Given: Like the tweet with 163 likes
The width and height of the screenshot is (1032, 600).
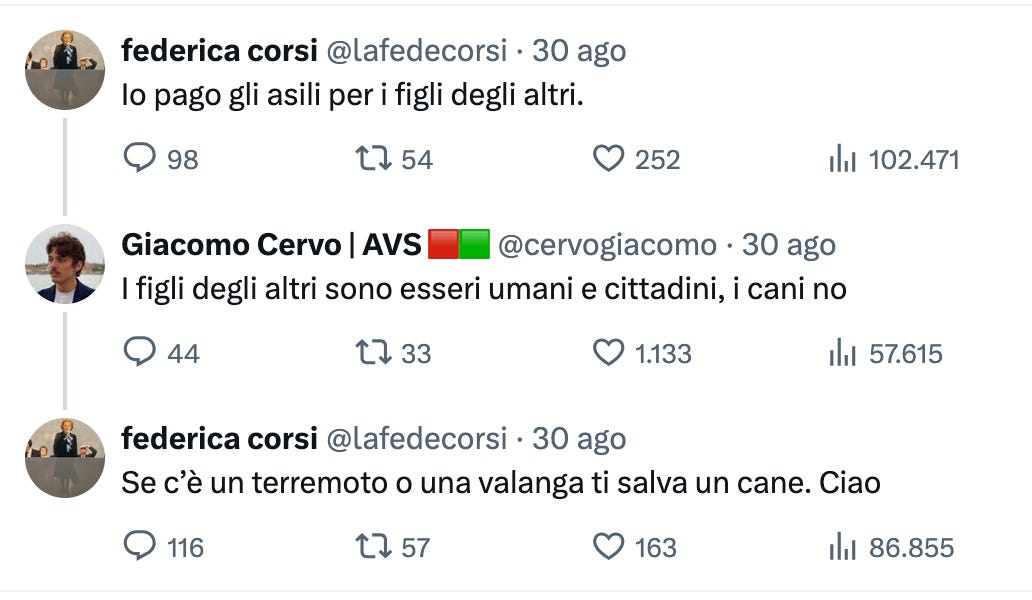Looking at the screenshot, I should (x=608, y=546).
